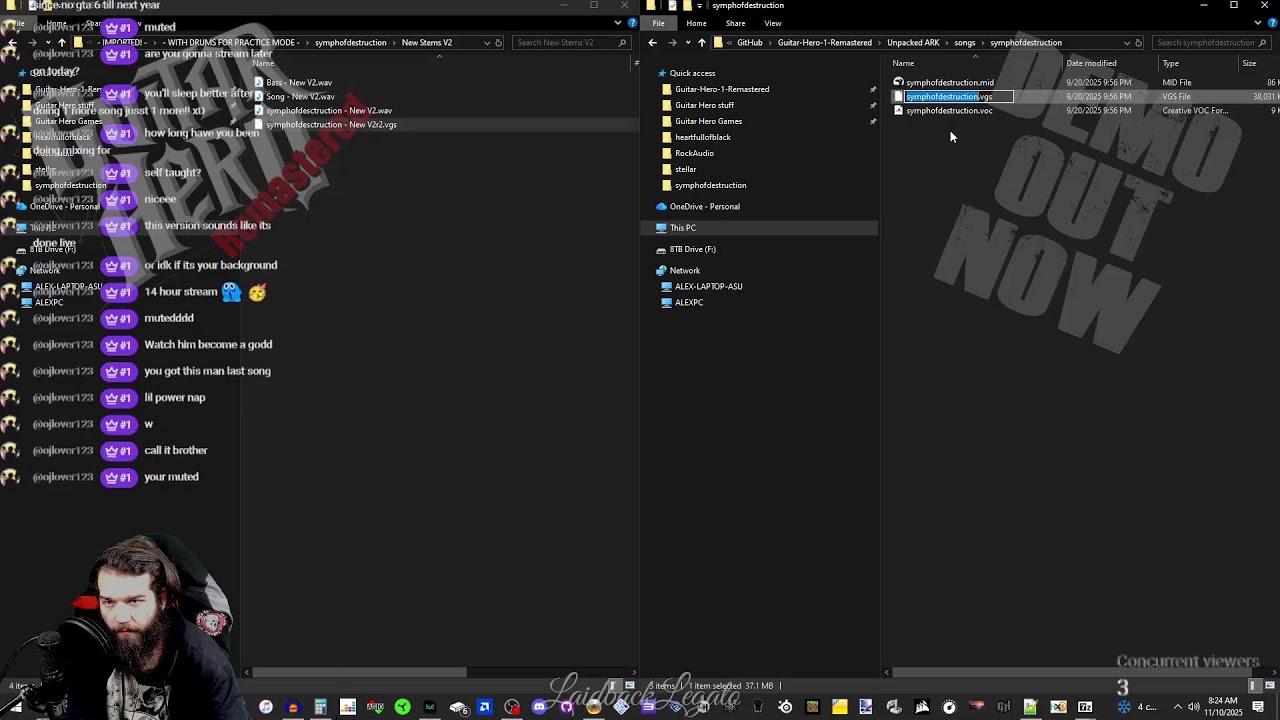Switch symphofdestruction window to details view

tap(1256, 686)
